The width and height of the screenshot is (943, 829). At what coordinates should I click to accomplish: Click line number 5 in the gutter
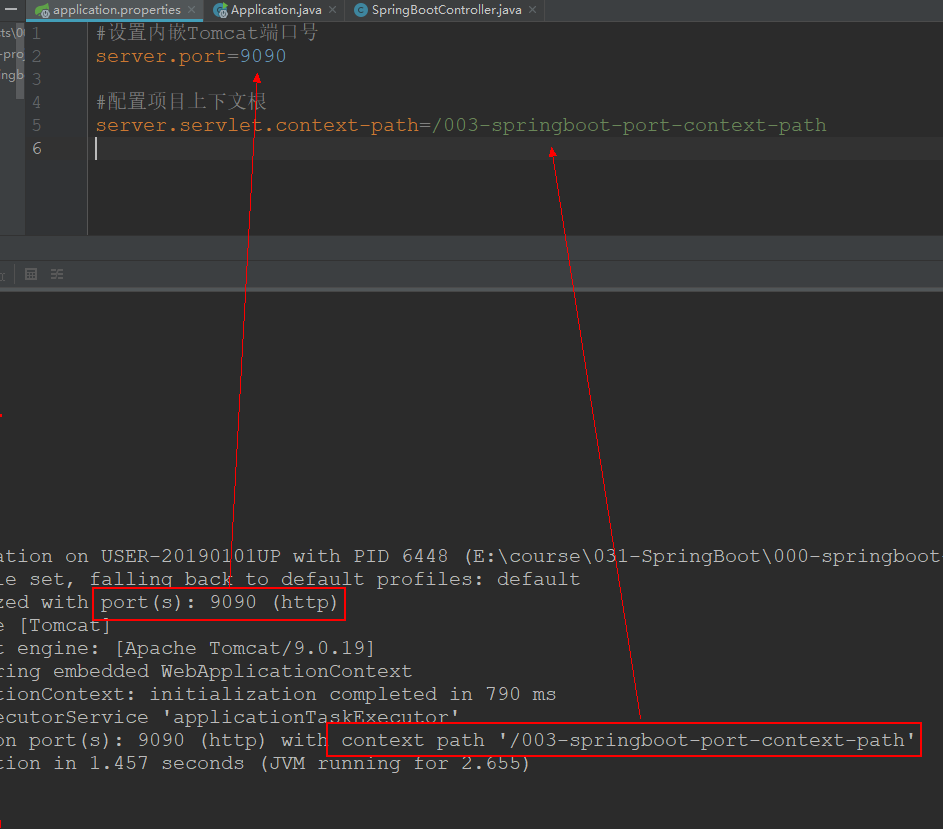(36, 125)
